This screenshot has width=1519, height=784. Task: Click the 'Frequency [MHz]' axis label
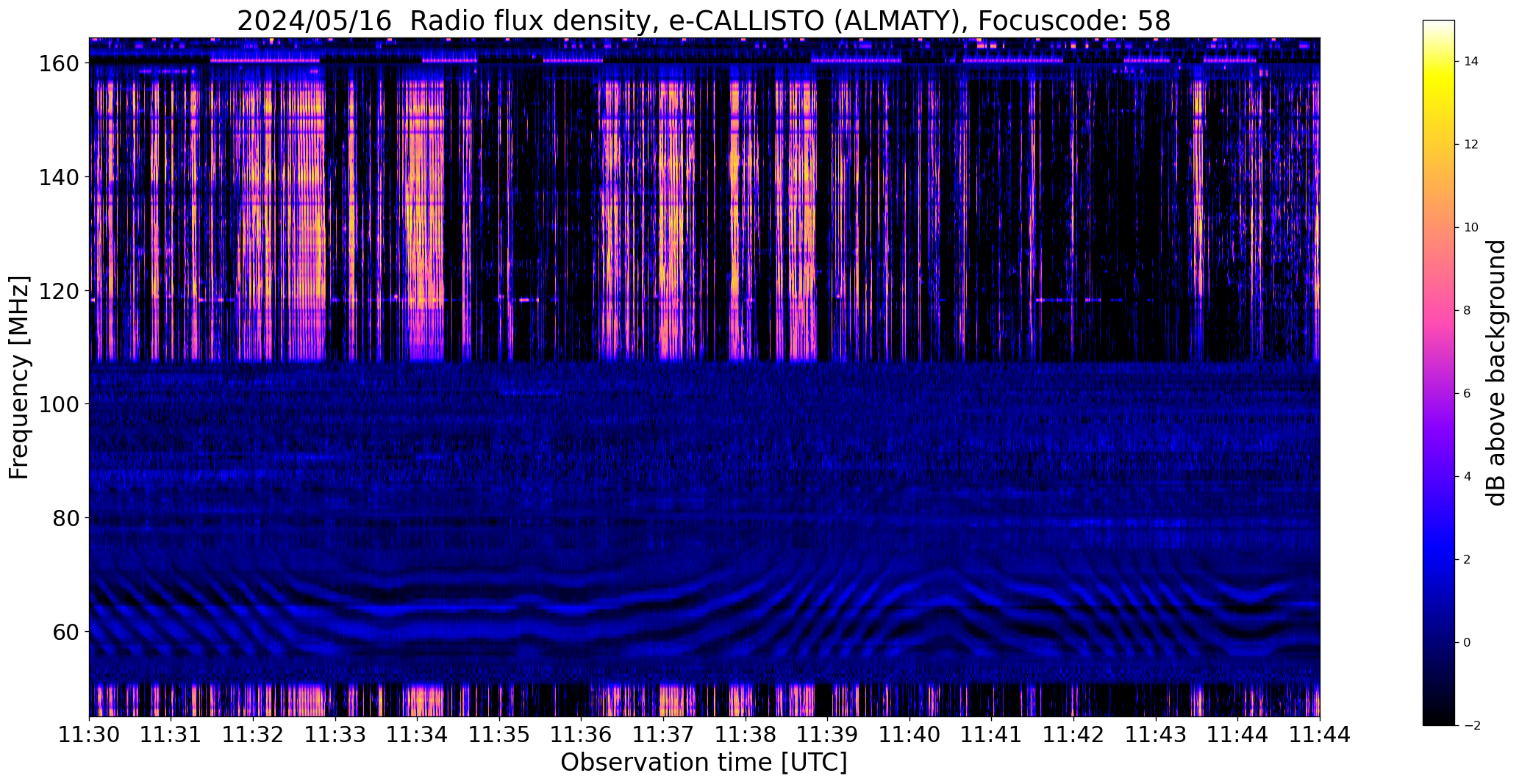[19, 378]
